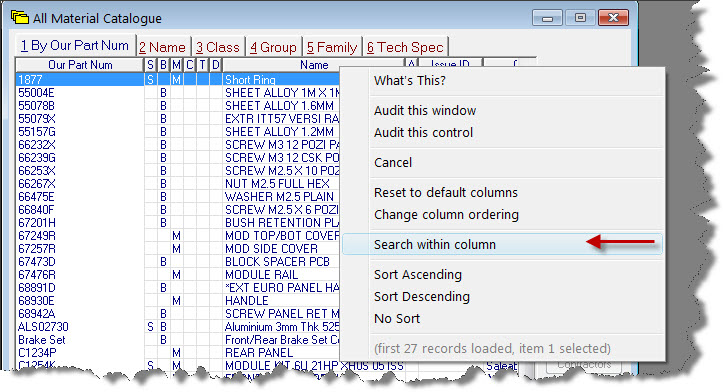Click the SHEET ALLOY 1.2MM name
This screenshot has width=723, height=392.
[x=279, y=131]
